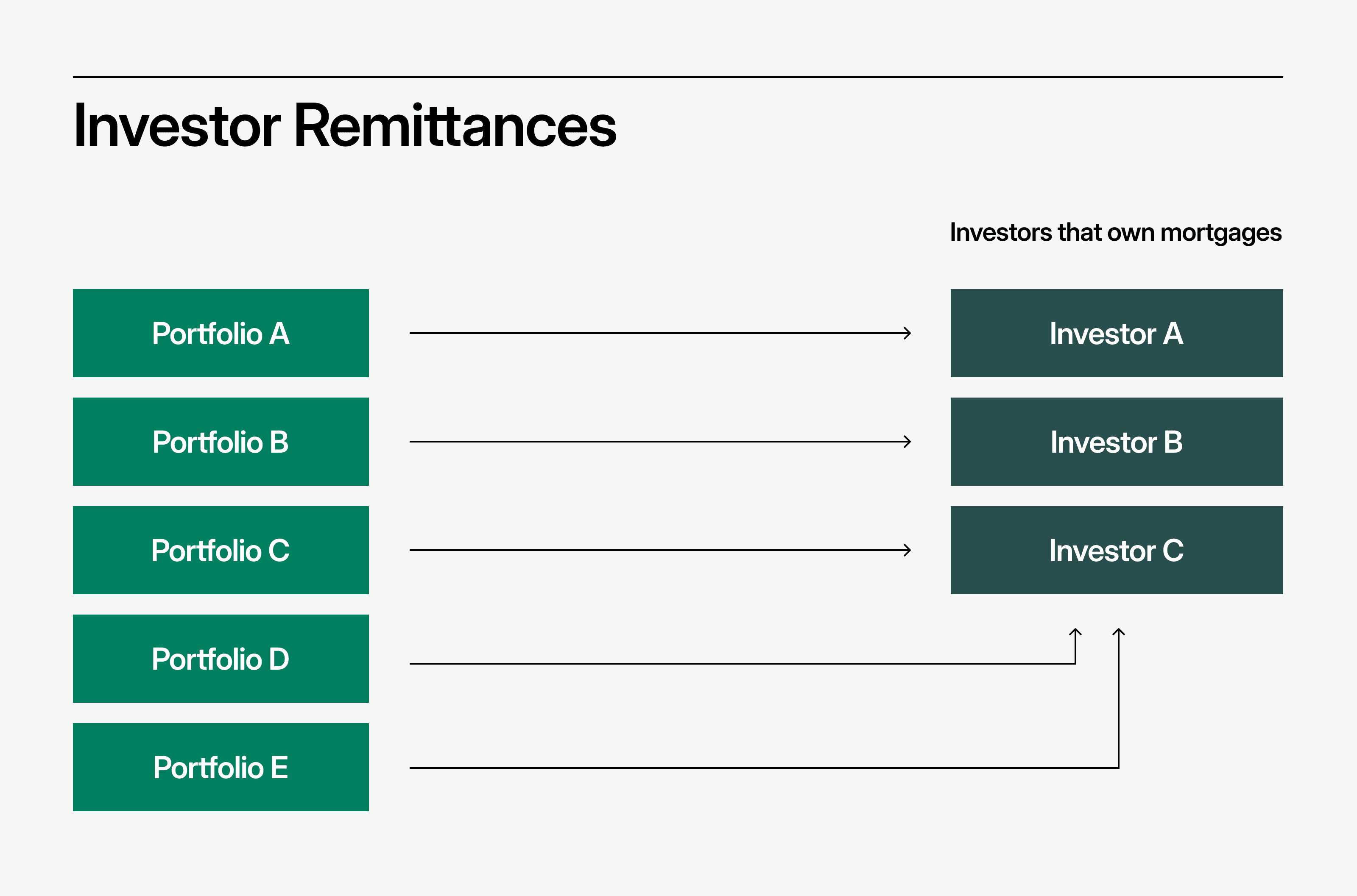Click the arrowhead pointing at Investor B
Viewport: 1357px width, 896px height.
click(x=907, y=442)
